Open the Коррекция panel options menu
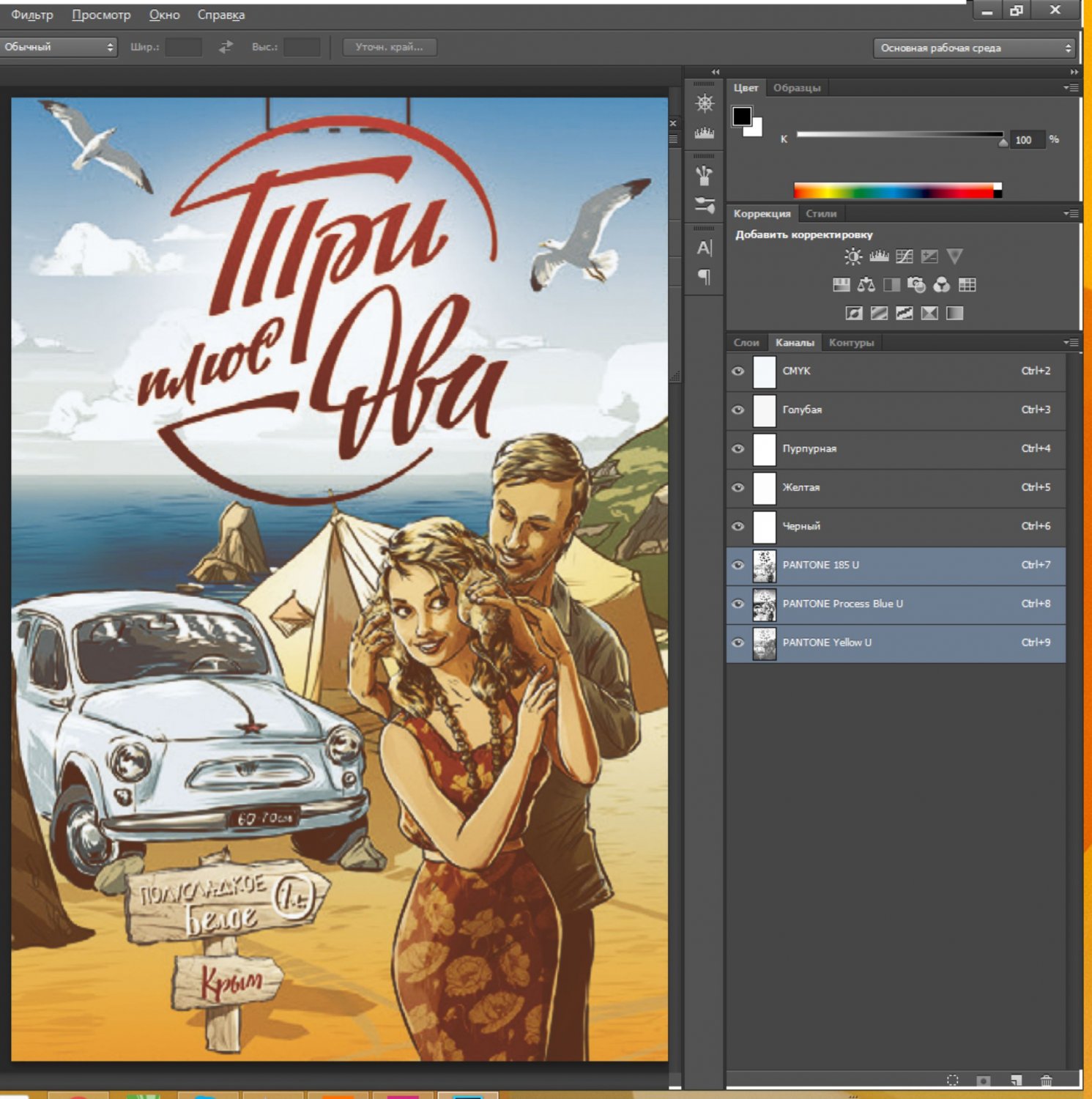This screenshot has height=1099, width=1092. [x=1071, y=214]
